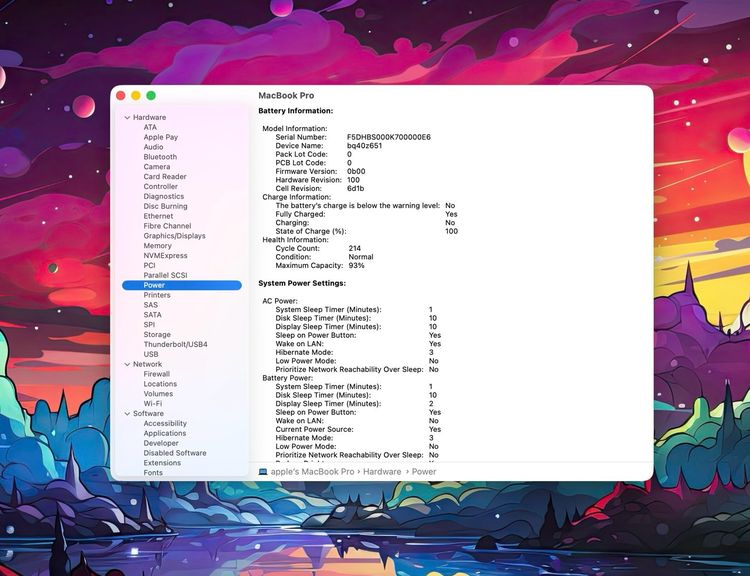Select Camera in the Hardware list

click(157, 167)
